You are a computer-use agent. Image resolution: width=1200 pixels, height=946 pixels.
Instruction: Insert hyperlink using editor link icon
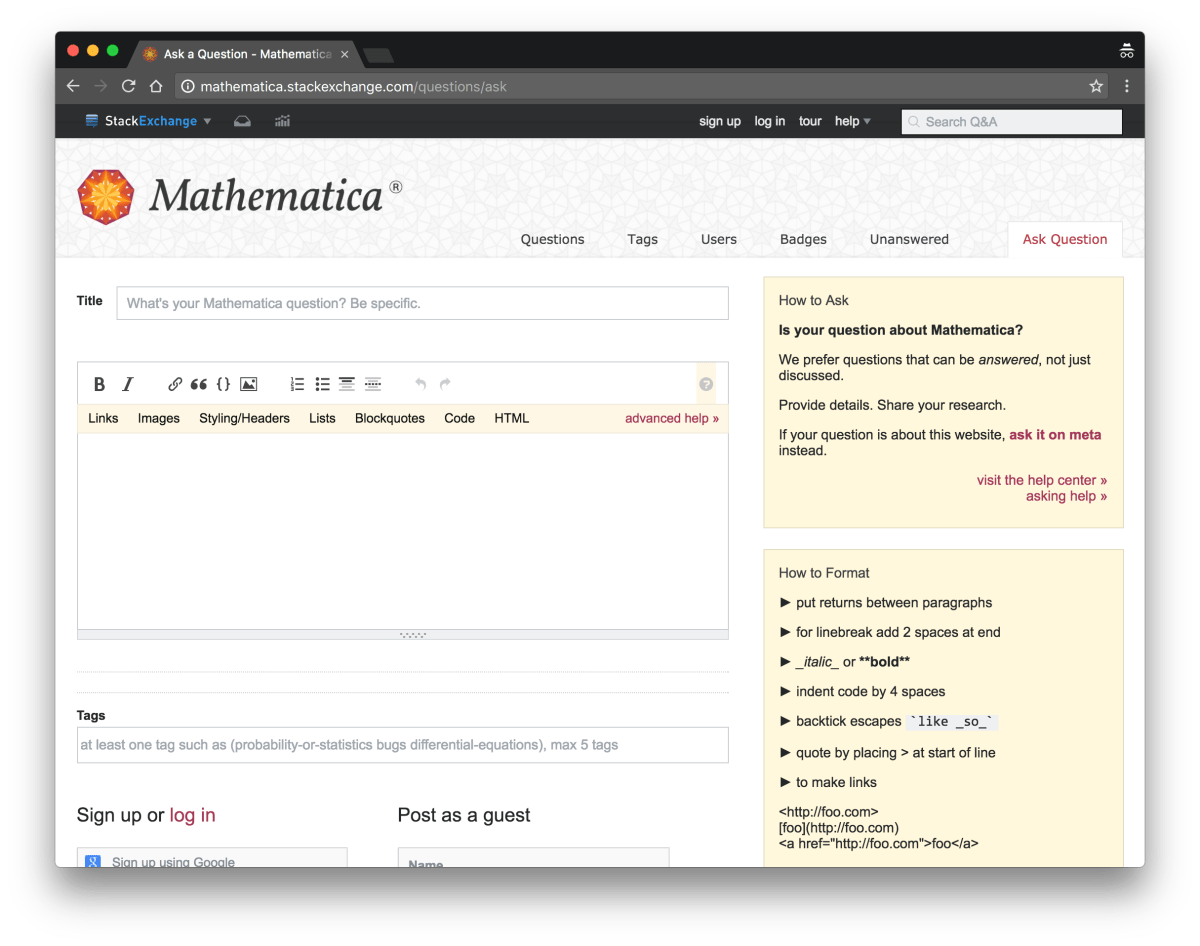(175, 384)
